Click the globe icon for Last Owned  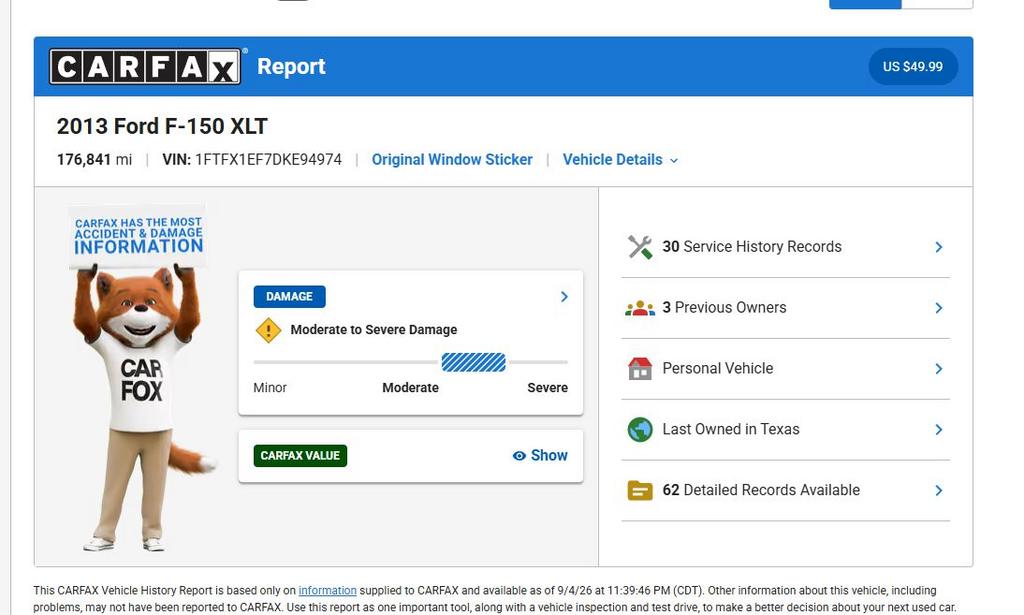click(640, 429)
